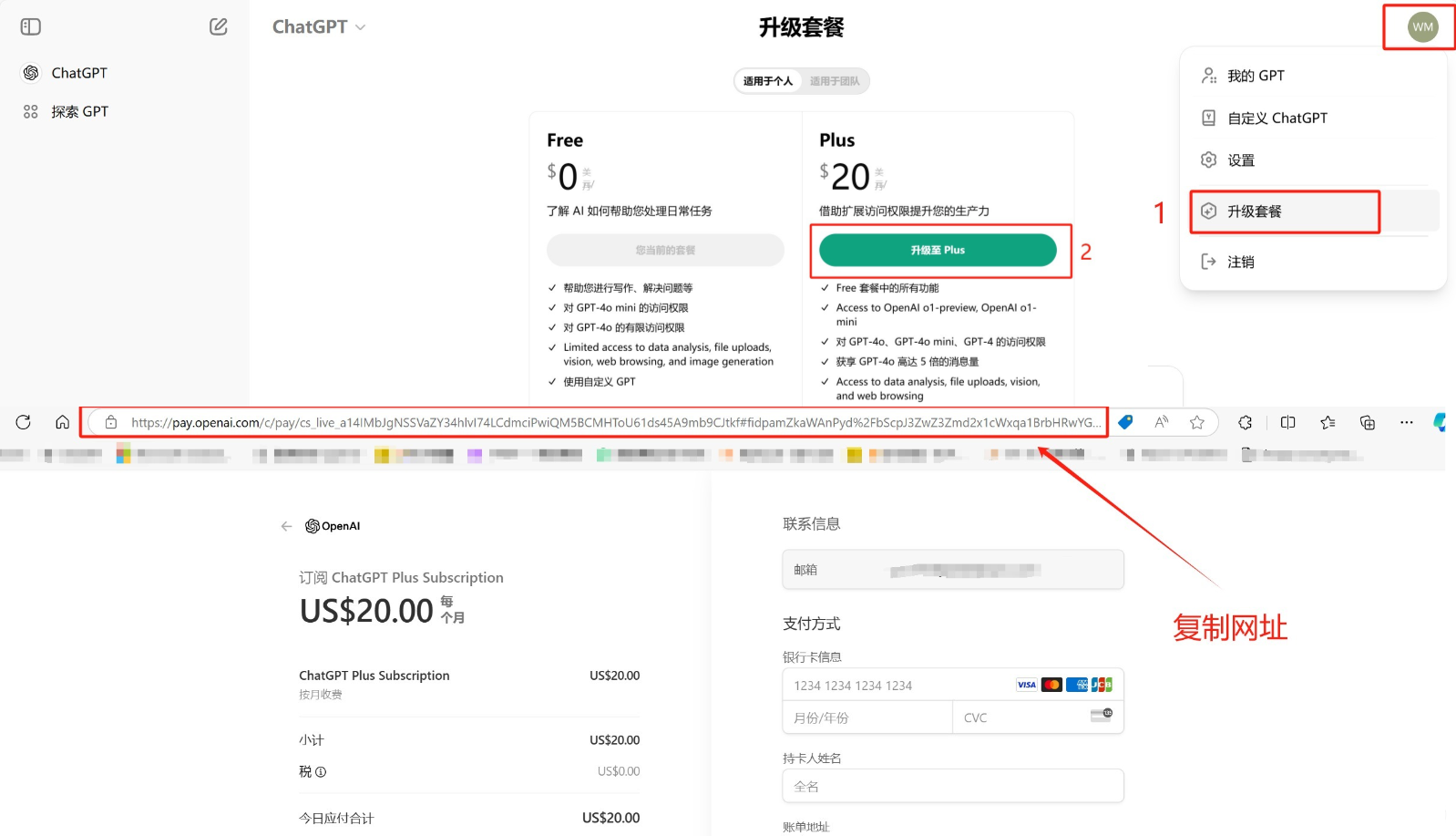Expand the ChatGPT model dropdown
Screen dimensions: 1456x836
pyautogui.click(x=319, y=26)
